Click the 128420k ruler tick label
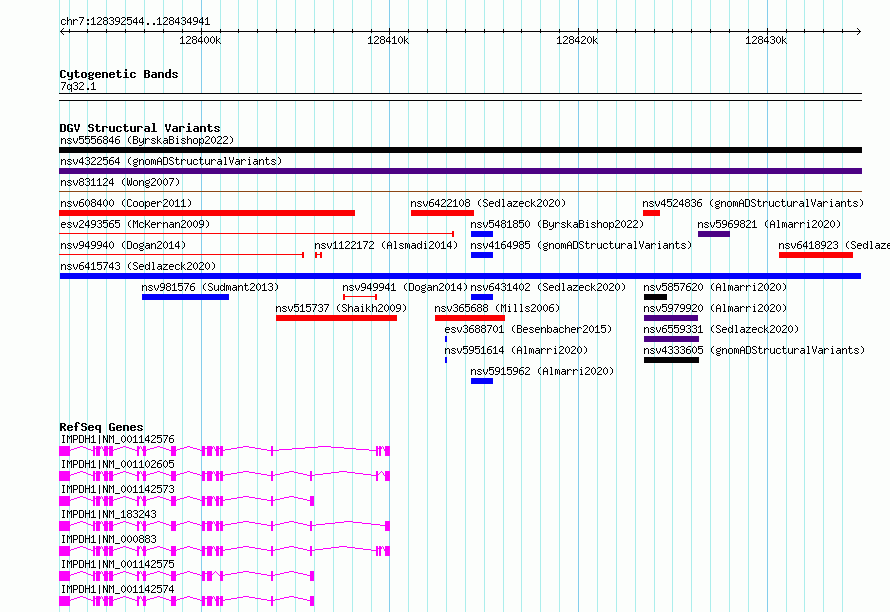 point(577,40)
